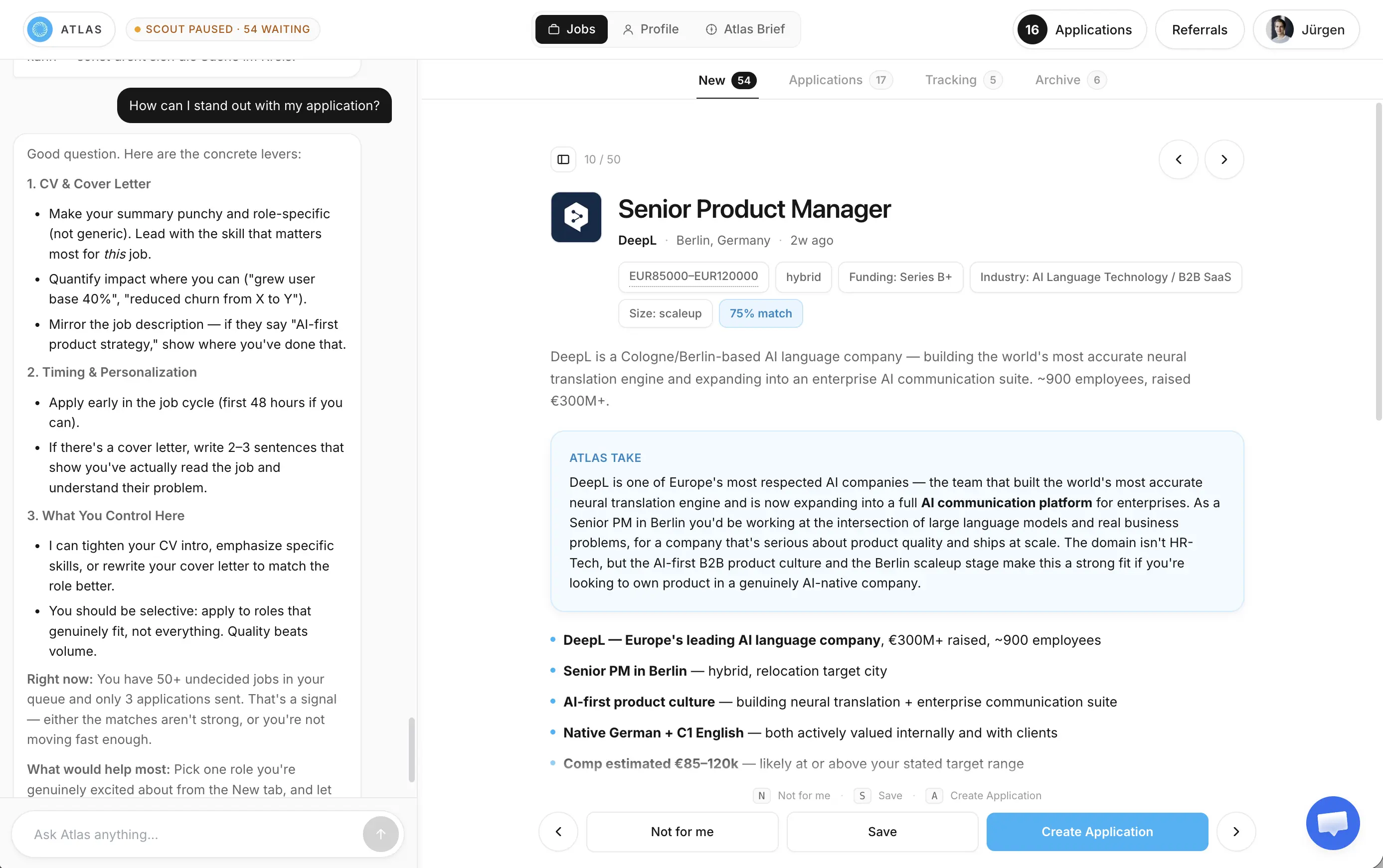Image resolution: width=1383 pixels, height=868 pixels.
Task: Click the job detail page scrollbar
Action: [x=1379, y=261]
